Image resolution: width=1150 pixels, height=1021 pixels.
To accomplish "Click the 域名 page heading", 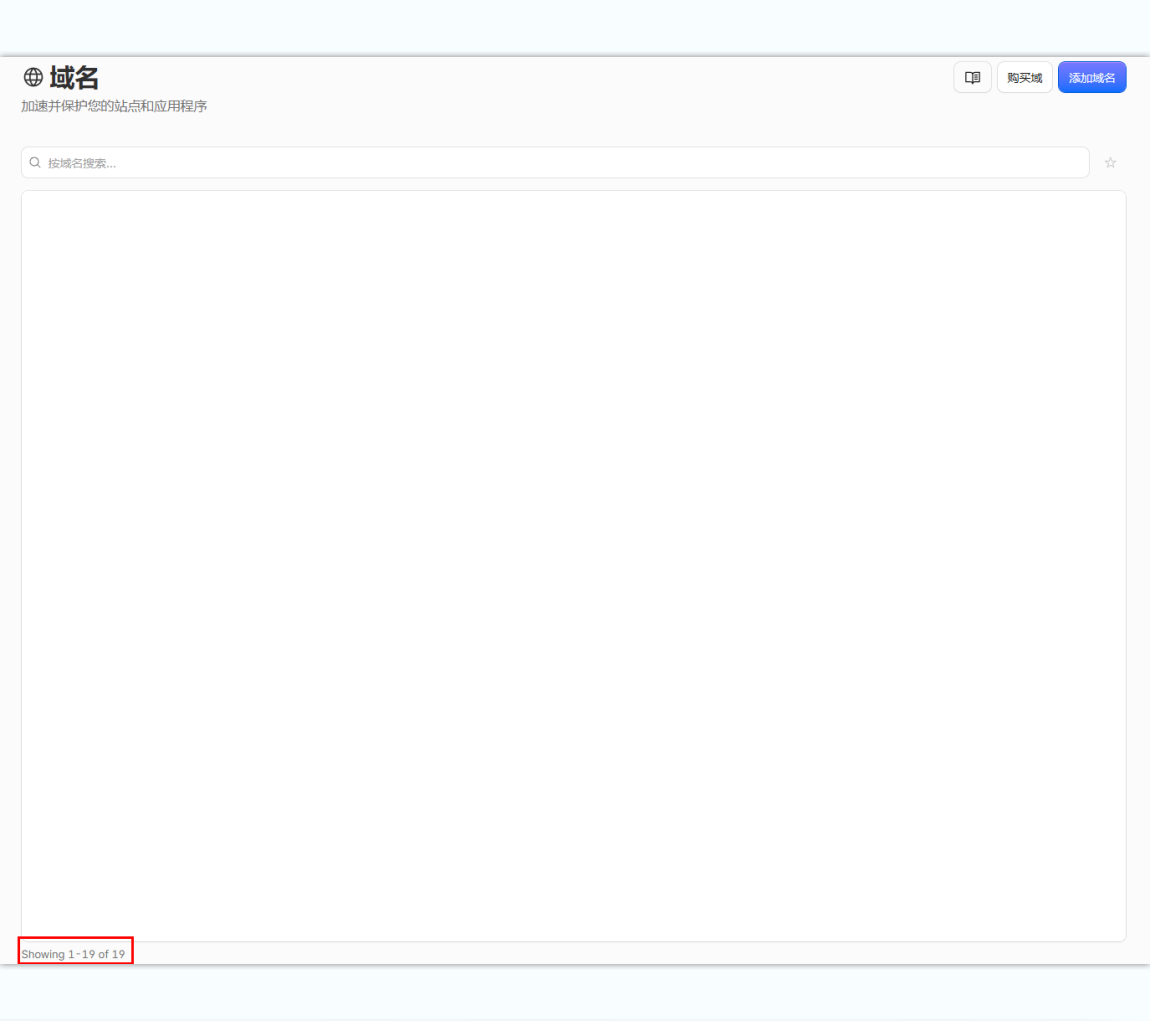I will (74, 78).
